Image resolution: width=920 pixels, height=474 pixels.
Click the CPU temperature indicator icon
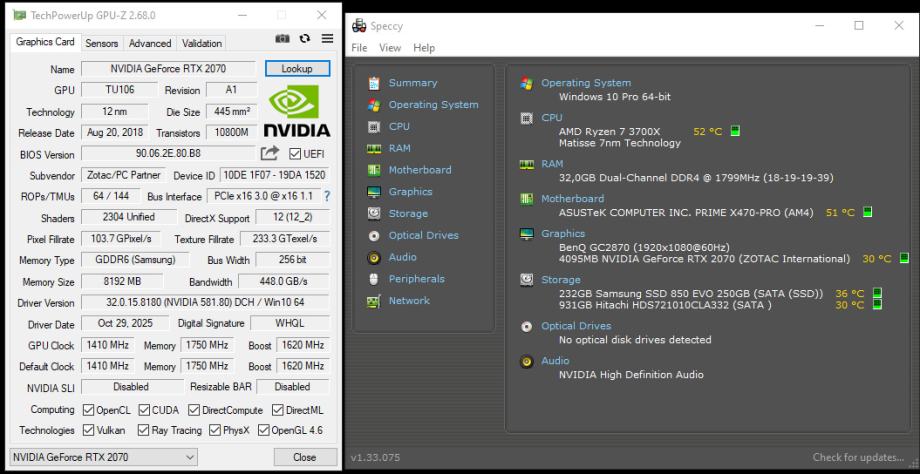click(x=735, y=131)
